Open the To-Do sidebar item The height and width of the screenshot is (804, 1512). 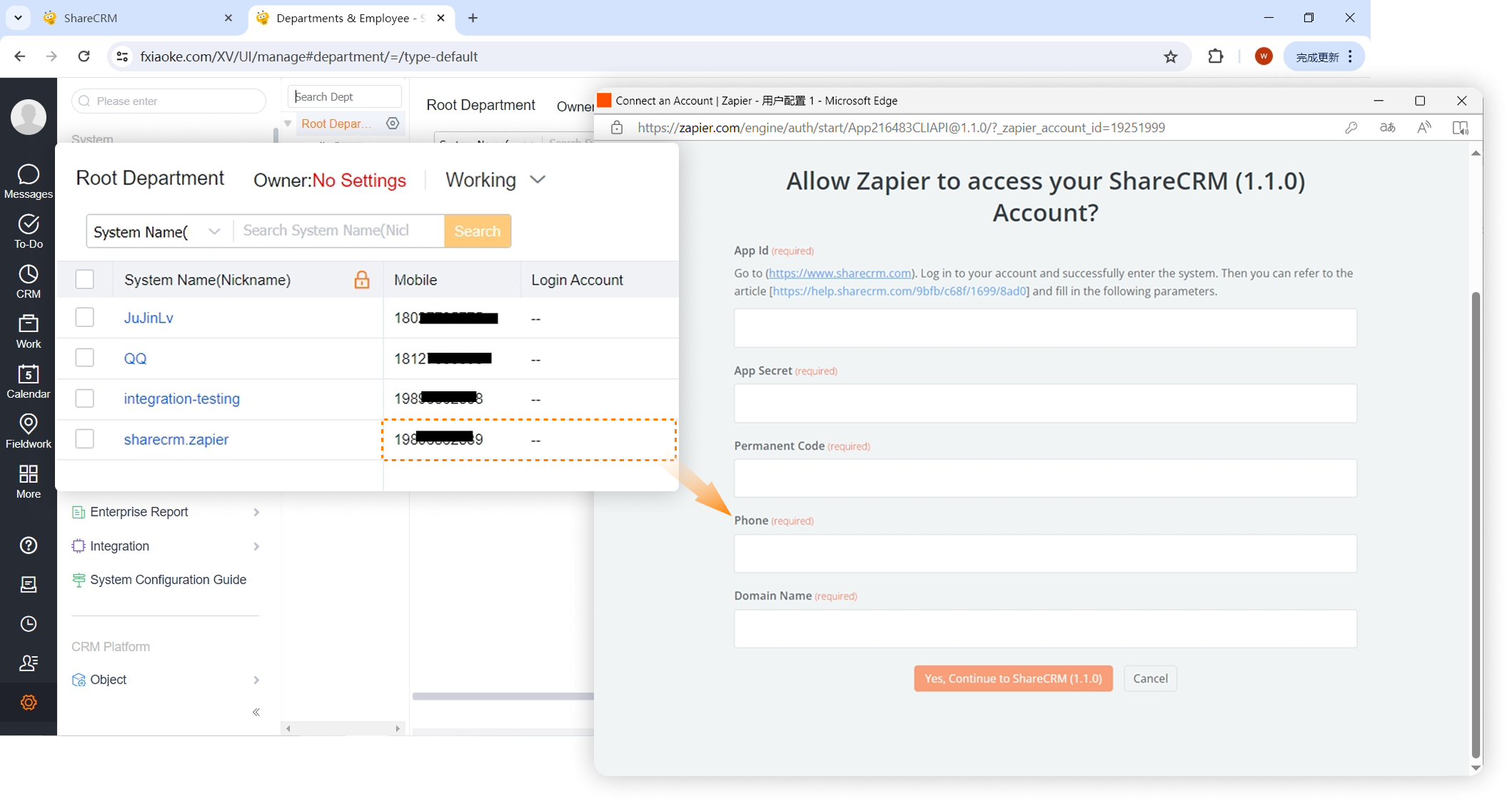(x=29, y=231)
